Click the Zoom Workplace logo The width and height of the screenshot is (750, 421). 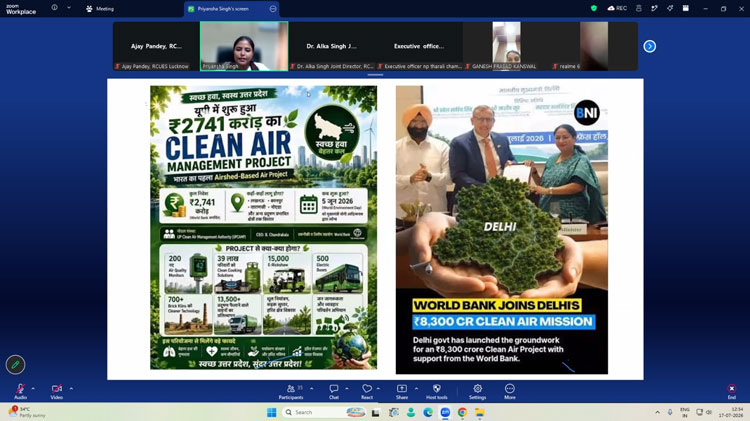tap(21, 9)
